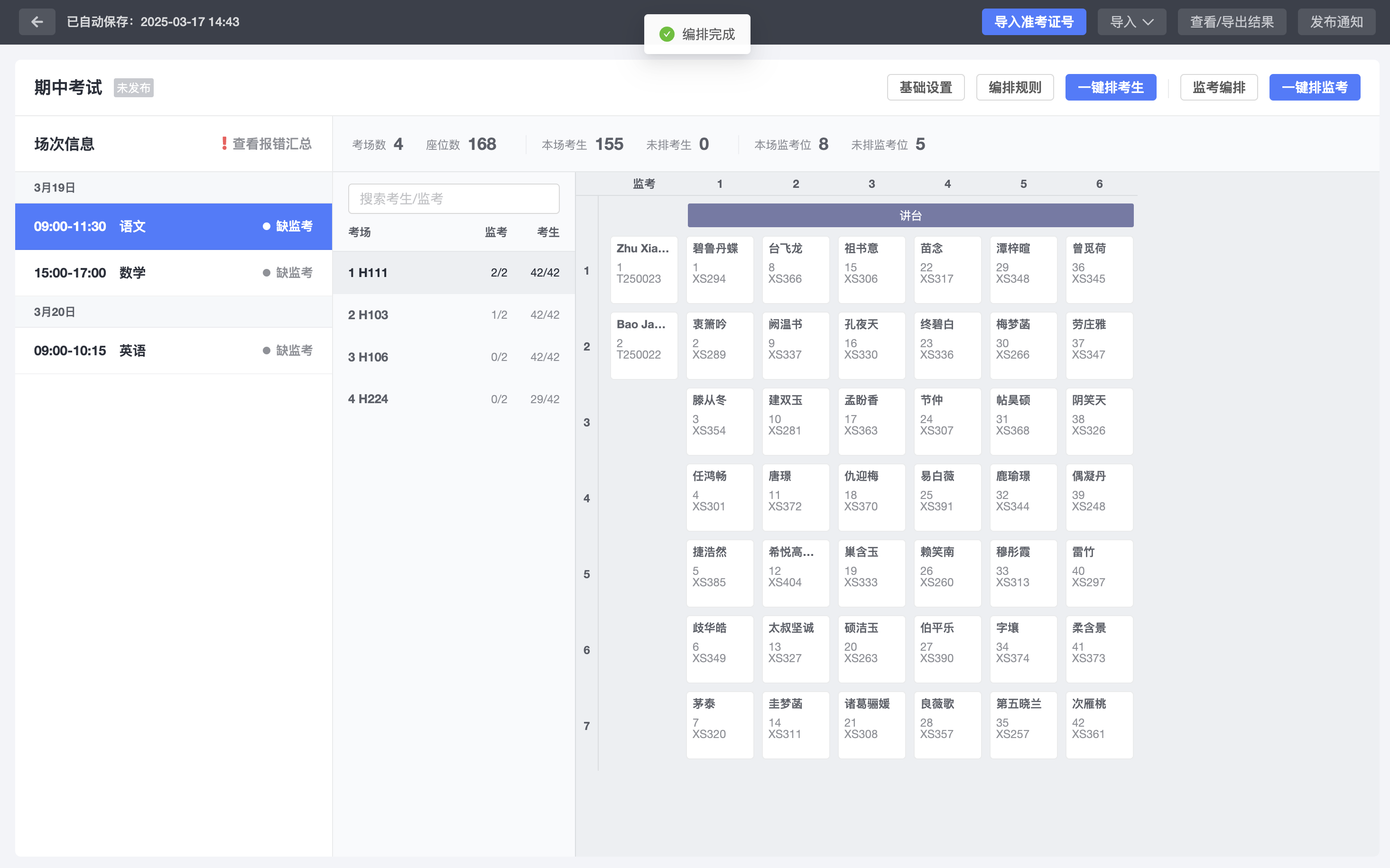Open the 导入 dropdown menu
Image resolution: width=1390 pixels, height=868 pixels.
1131,22
